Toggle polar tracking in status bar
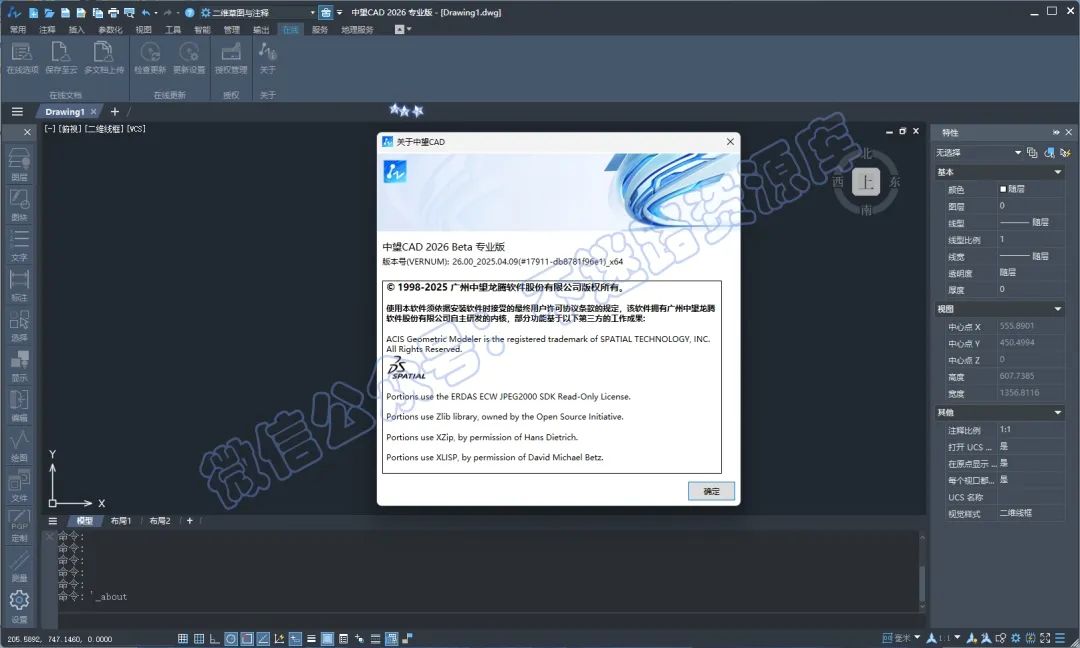Screen dimensions: 1080x648 [x=231, y=638]
